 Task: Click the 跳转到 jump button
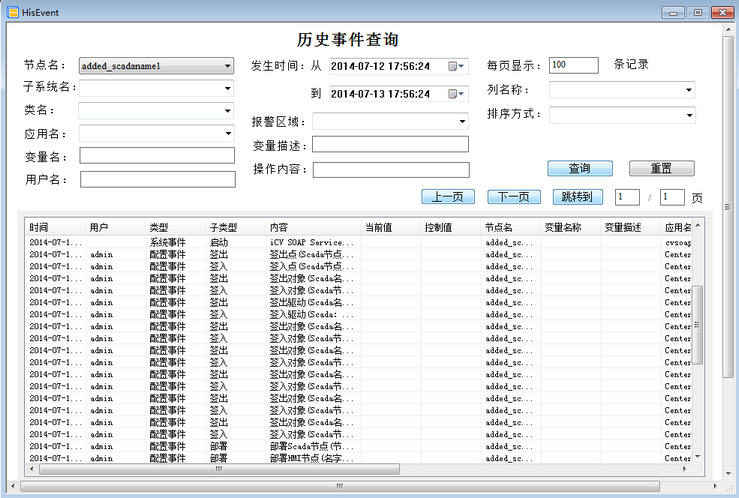click(577, 196)
